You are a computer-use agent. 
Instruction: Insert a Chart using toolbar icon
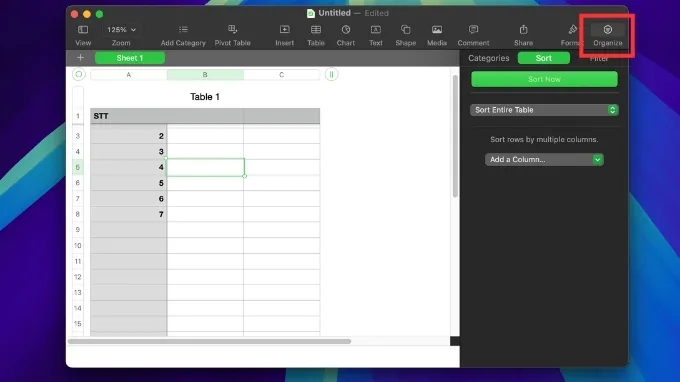(346, 29)
